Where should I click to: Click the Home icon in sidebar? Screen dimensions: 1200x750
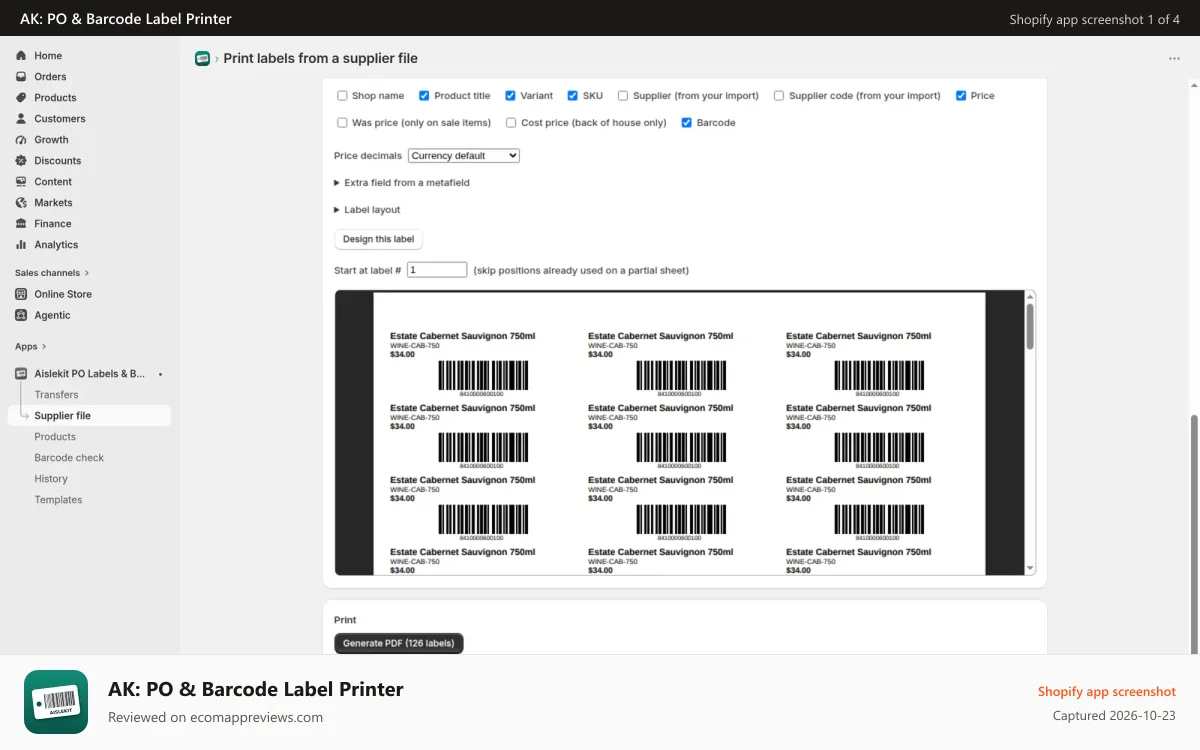[x=21, y=56]
